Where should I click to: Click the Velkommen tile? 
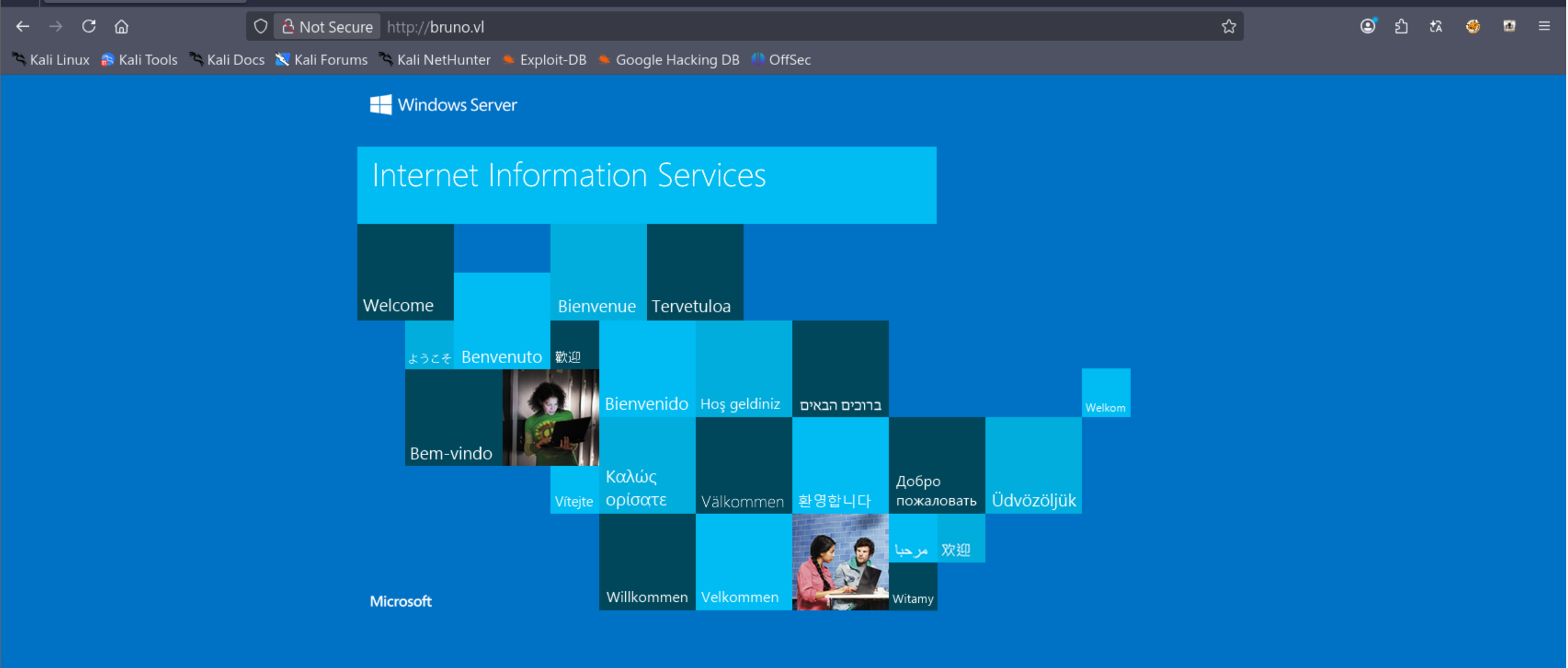pos(744,562)
